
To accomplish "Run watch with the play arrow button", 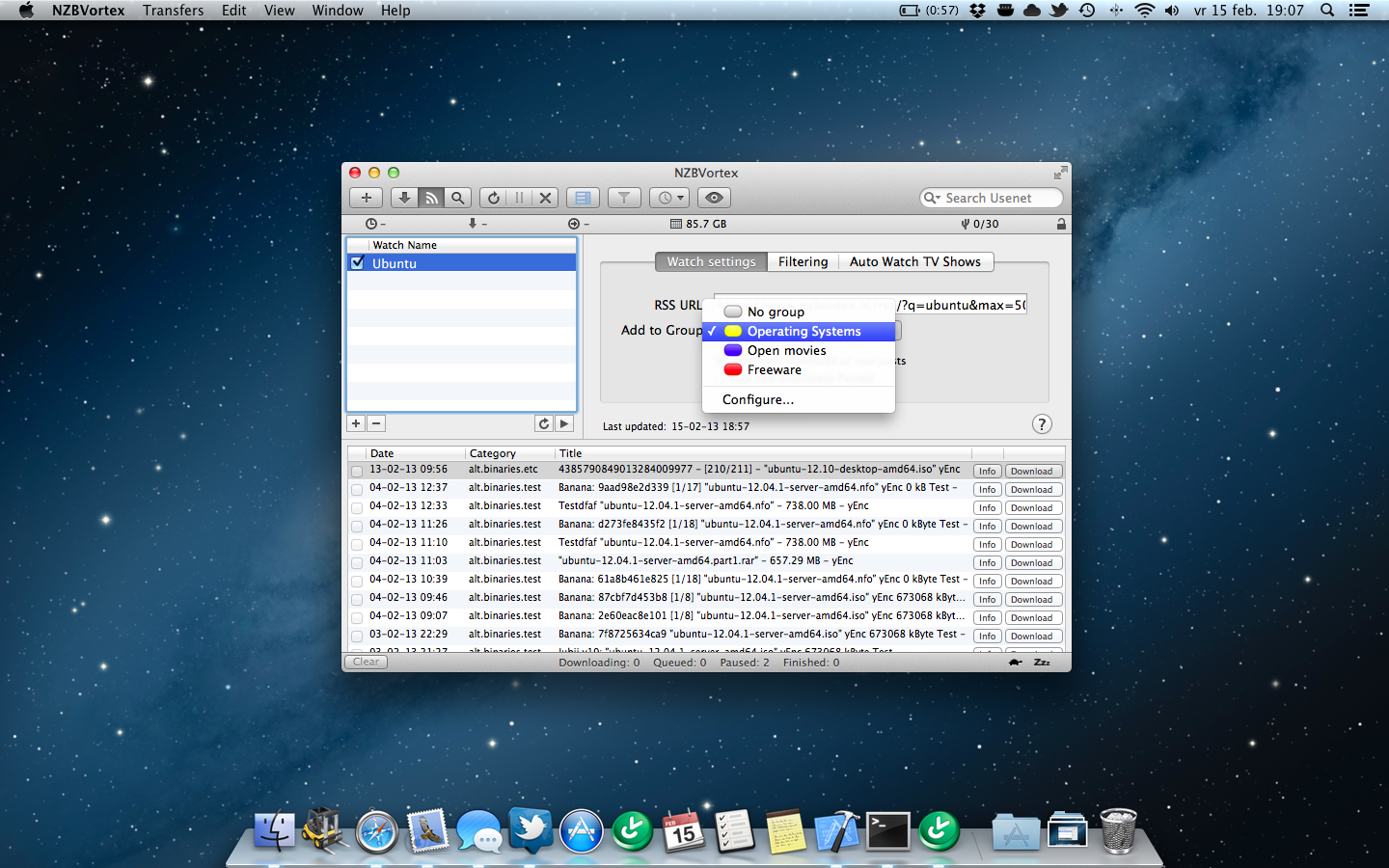I will click(x=564, y=423).
